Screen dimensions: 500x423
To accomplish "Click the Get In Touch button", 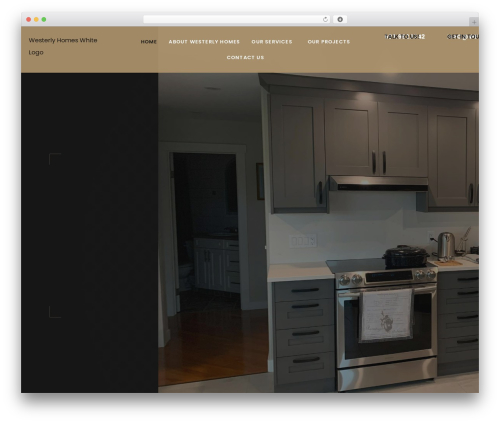I will (x=463, y=37).
